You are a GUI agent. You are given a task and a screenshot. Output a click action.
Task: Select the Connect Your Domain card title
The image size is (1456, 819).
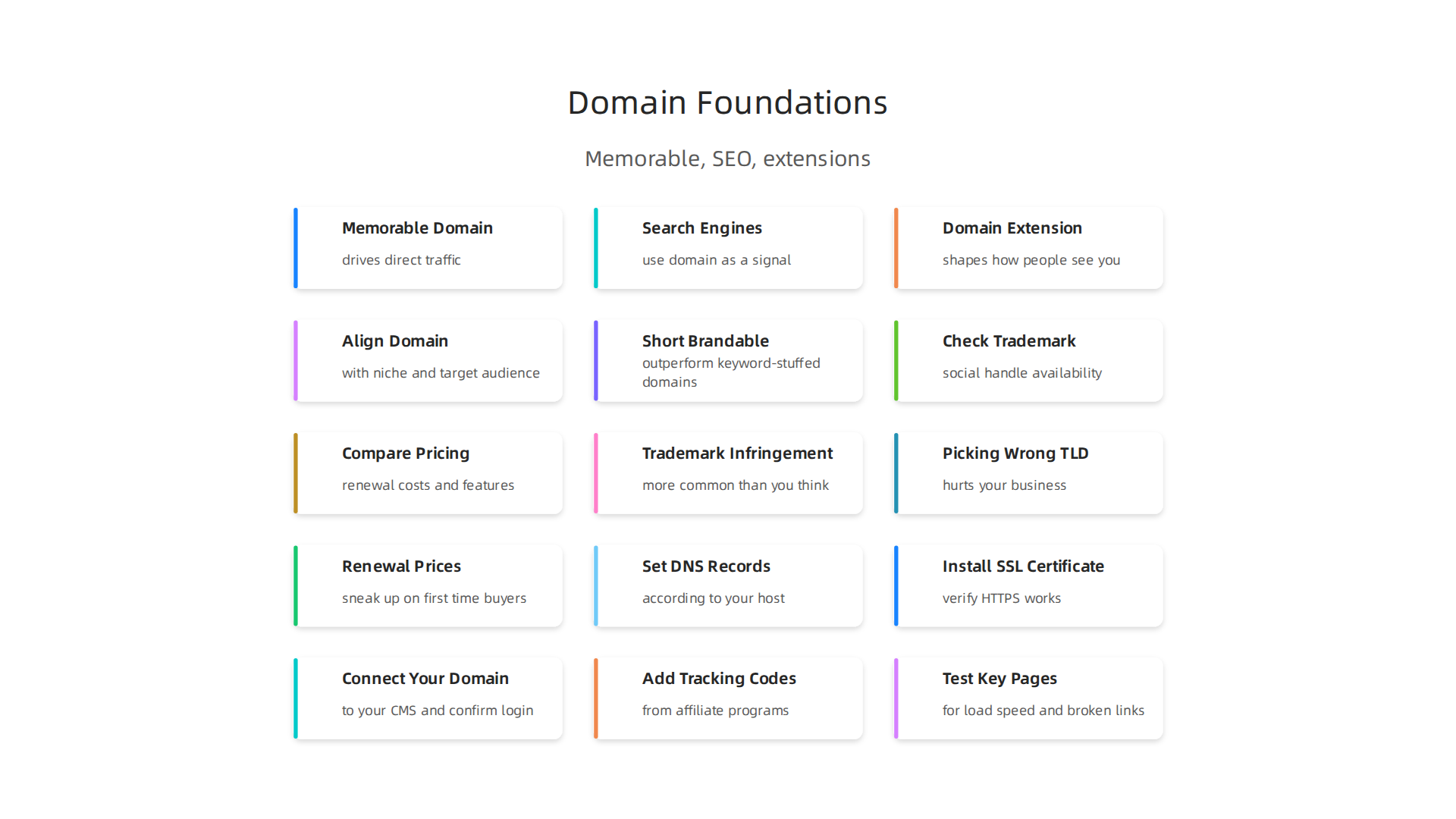[x=425, y=679]
